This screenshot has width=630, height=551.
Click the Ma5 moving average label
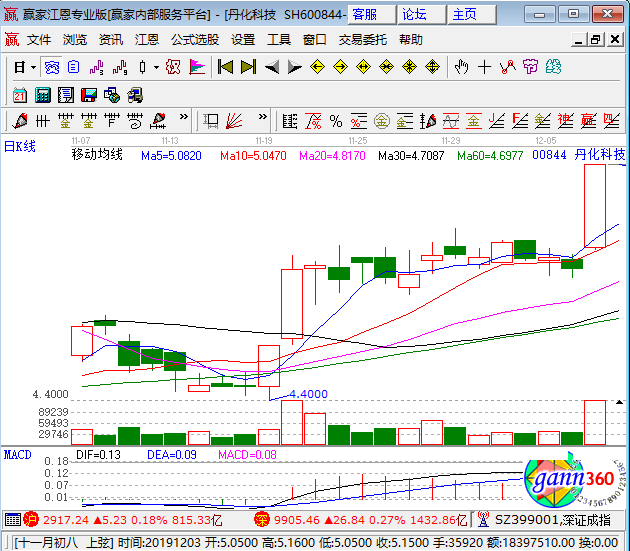pos(171,156)
